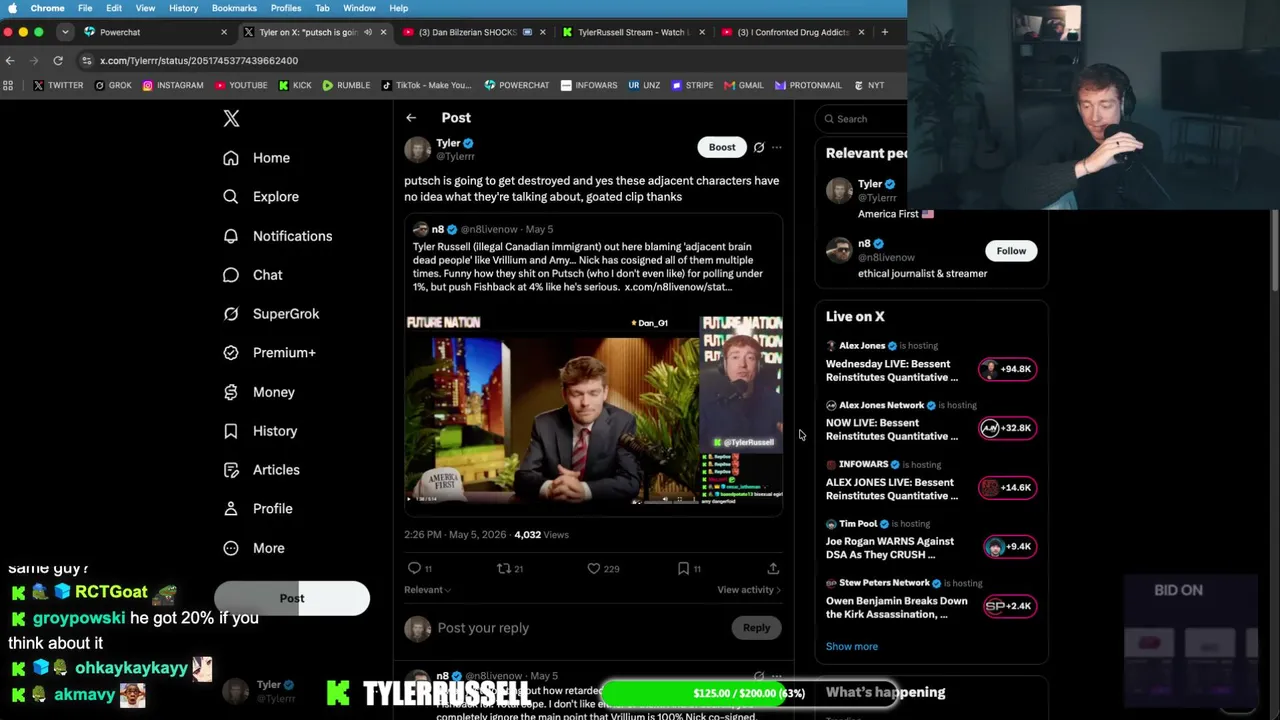The height and width of the screenshot is (720, 1280).
Task: Switch to the Powerchat tab
Action: pos(157,32)
